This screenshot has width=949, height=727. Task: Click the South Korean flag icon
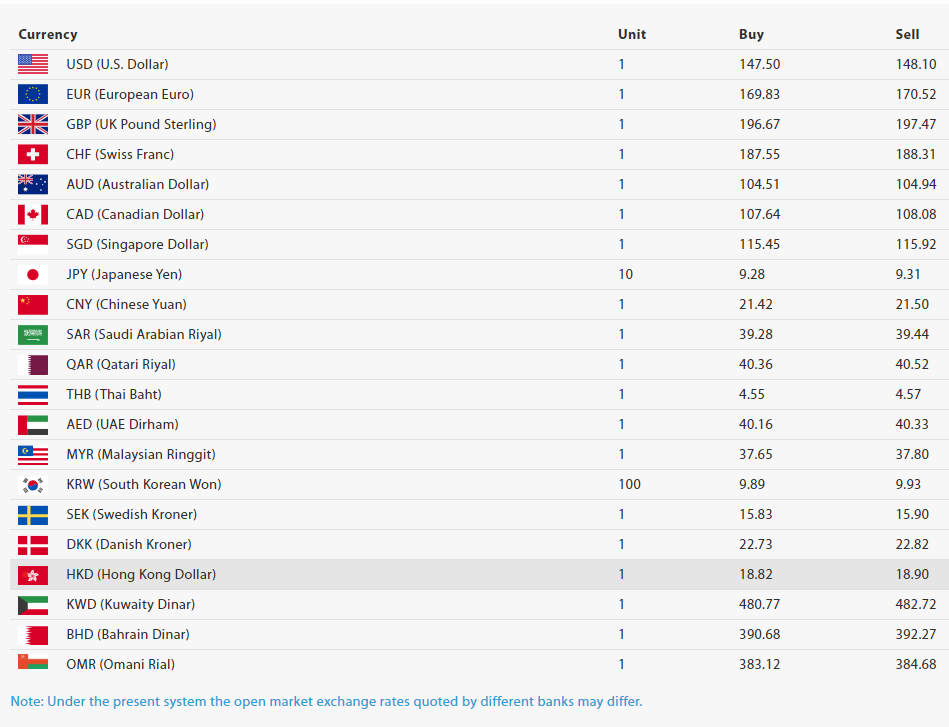pyautogui.click(x=32, y=484)
